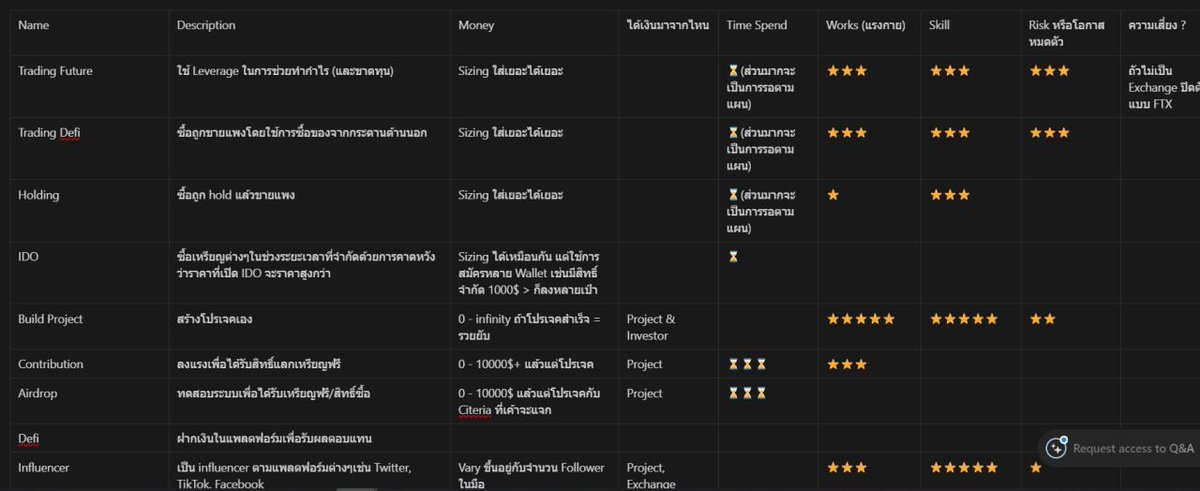Click the five-star Skill rating in Build Project row

pyautogui.click(x=964, y=319)
